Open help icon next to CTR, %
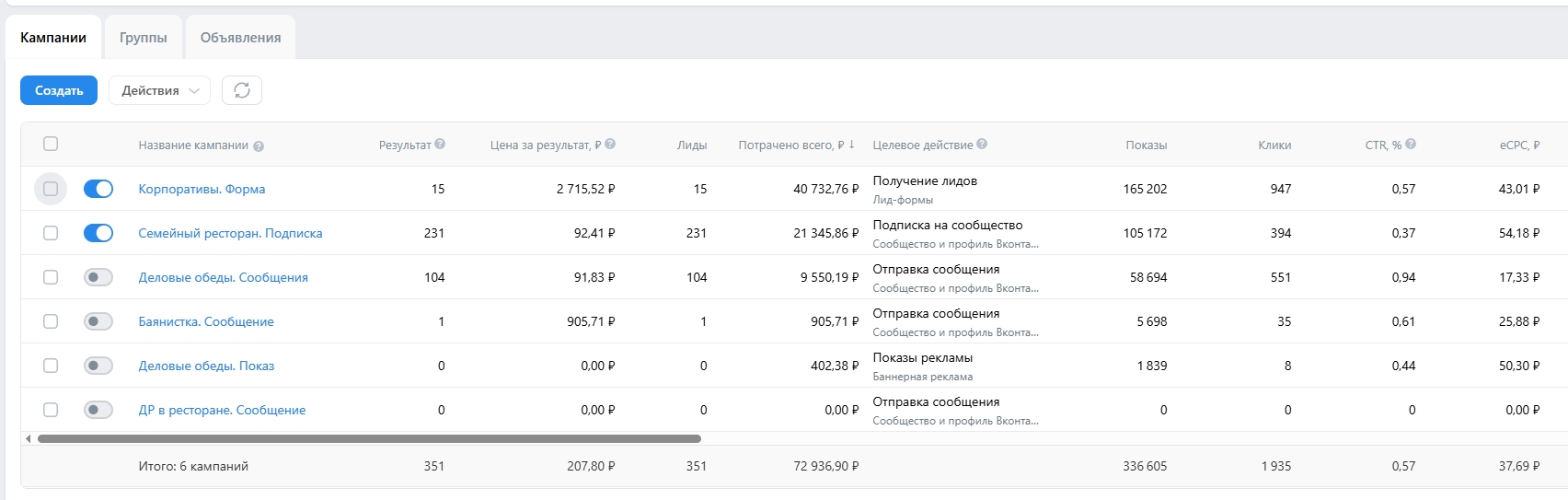1568x500 pixels. pyautogui.click(x=1411, y=144)
